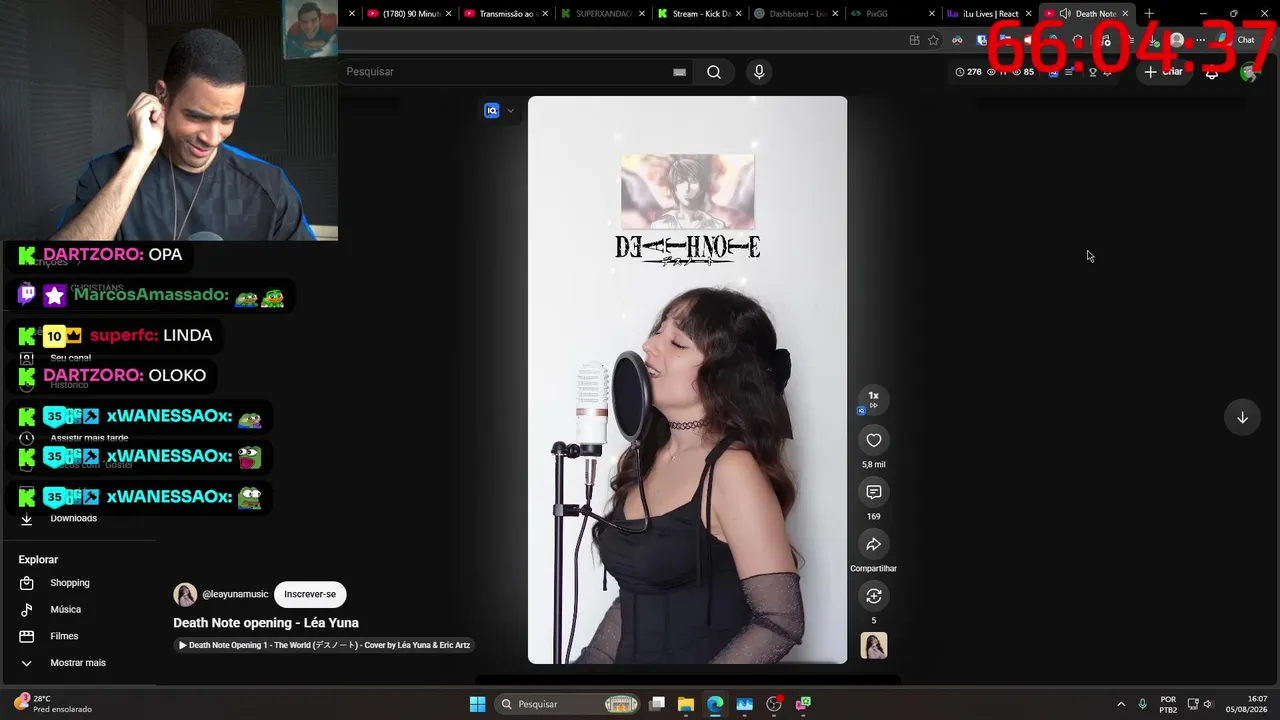Open Filmes in the Explorar section
Image resolution: width=1280 pixels, height=720 pixels.
pyautogui.click(x=64, y=636)
